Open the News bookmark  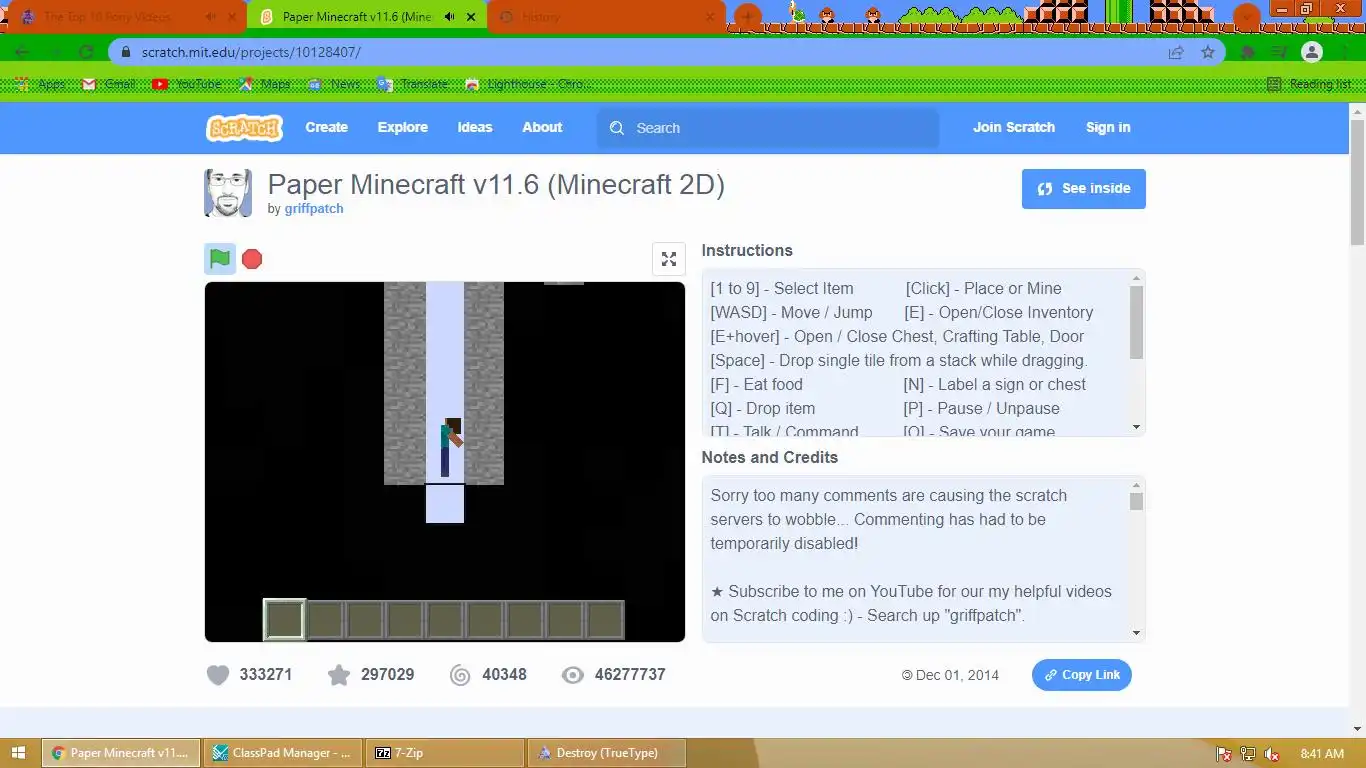click(x=334, y=84)
